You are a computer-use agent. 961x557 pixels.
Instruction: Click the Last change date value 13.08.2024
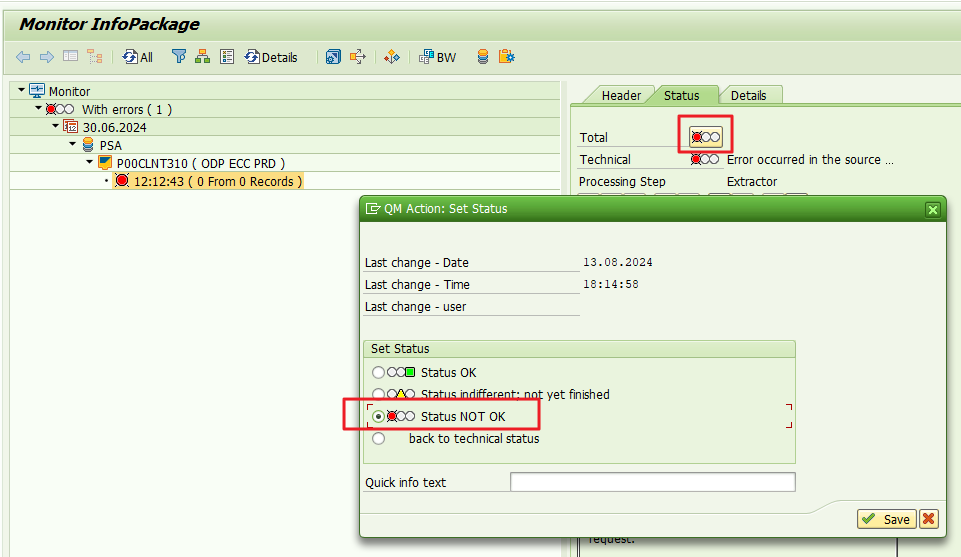pos(617,262)
